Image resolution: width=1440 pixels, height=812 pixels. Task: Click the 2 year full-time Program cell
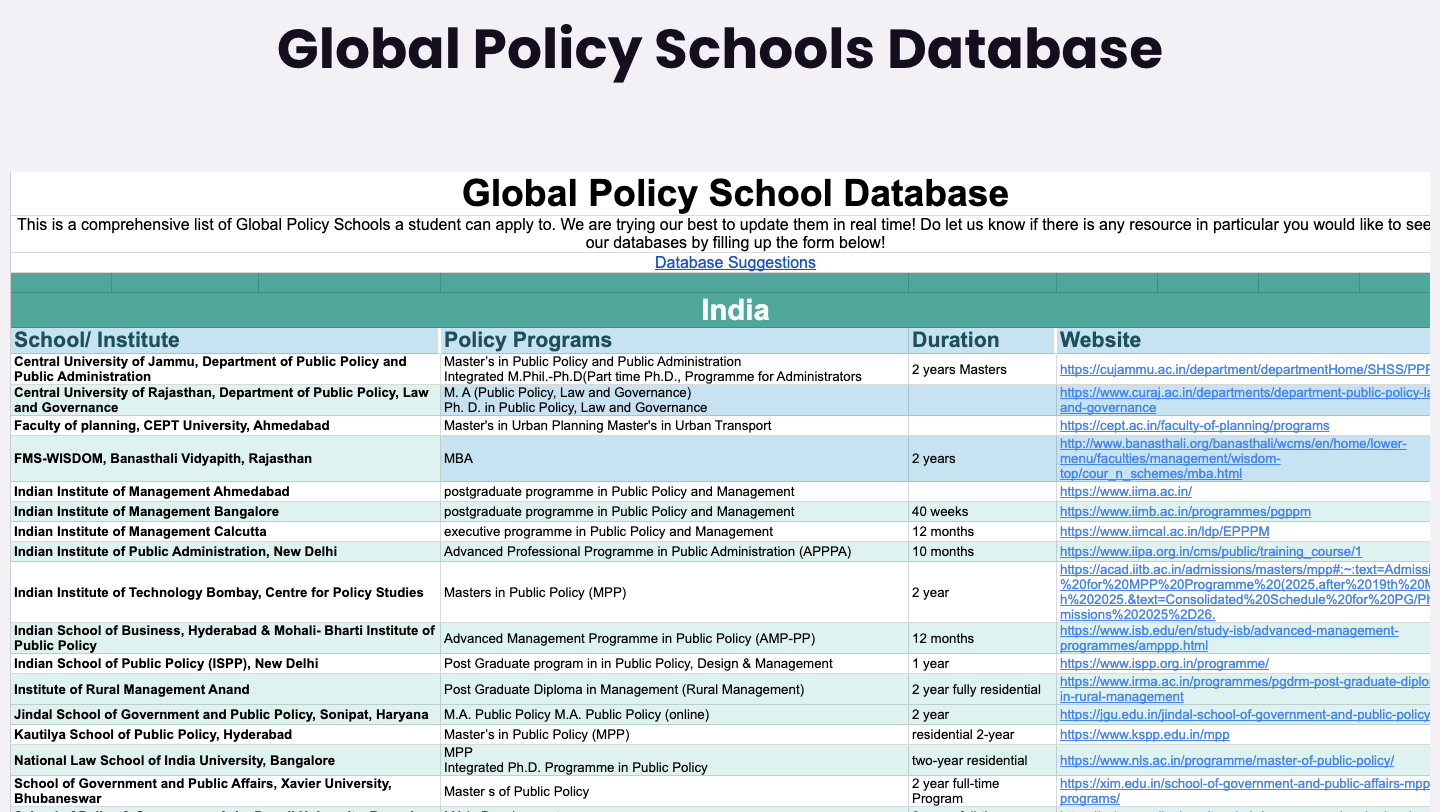[x=982, y=791]
